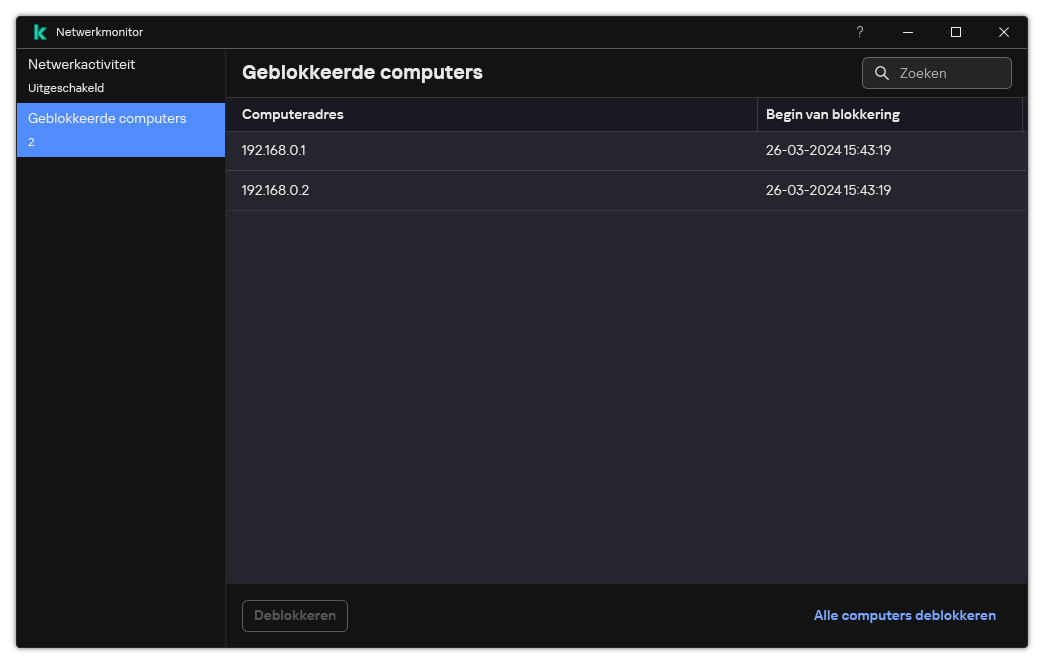Click the Deblokkeren button
1044x664 pixels.
click(294, 615)
